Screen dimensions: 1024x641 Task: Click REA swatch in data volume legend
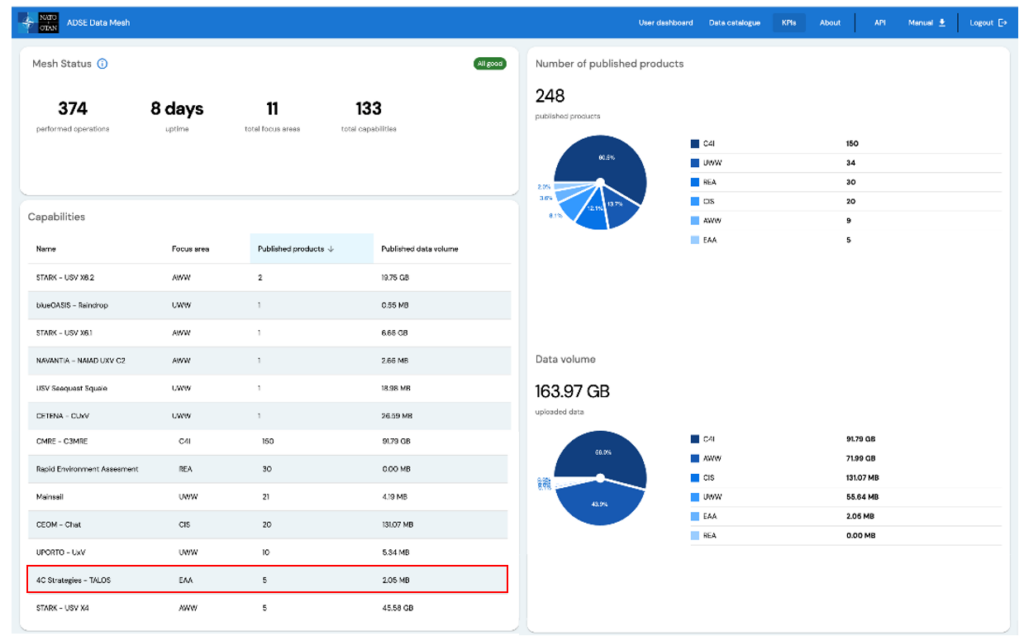[x=695, y=535]
